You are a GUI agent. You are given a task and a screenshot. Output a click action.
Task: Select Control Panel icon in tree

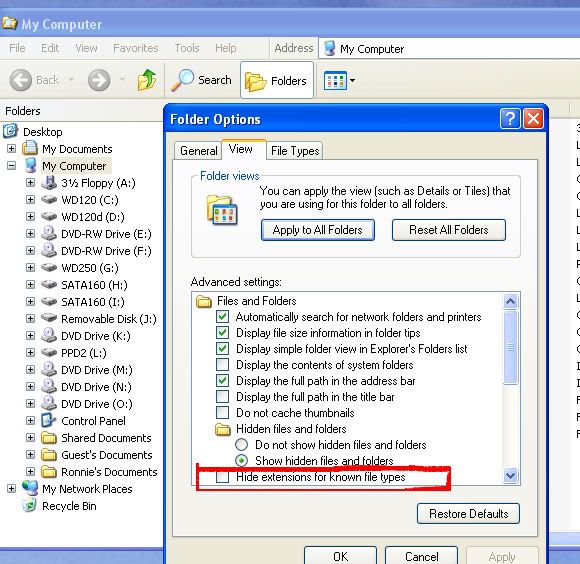48,420
